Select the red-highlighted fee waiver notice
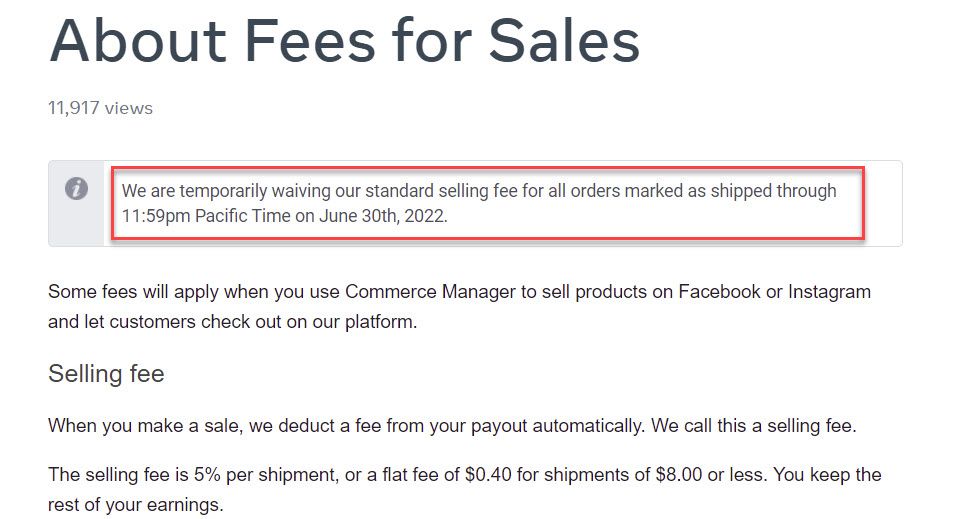Image resolution: width=958 pixels, height=519 pixels. 488,203
